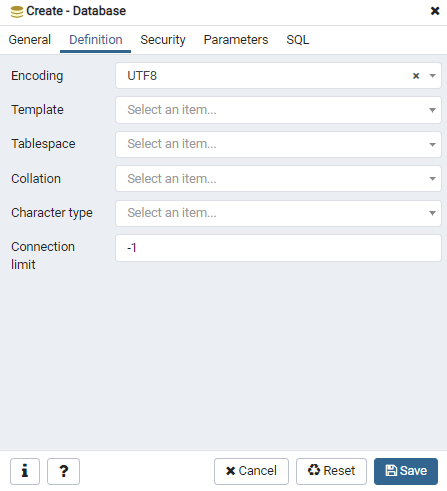
Task: Open the Security tab
Action: pyautogui.click(x=163, y=40)
